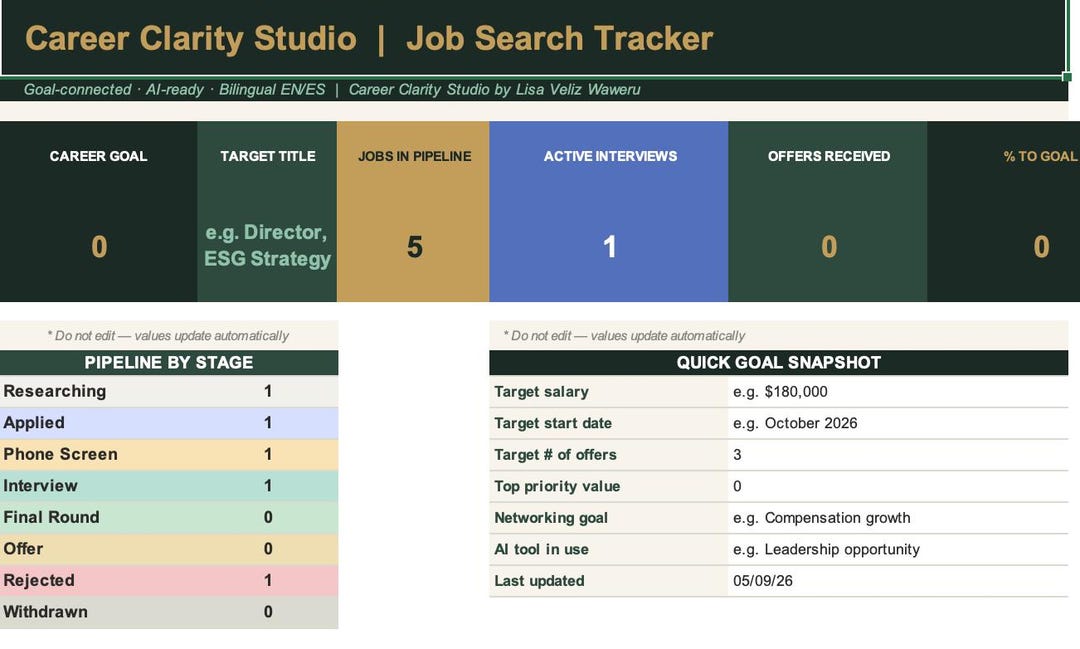Viewport: 1080px width, 649px height.
Task: Click the 'e.g. Director, ESG Strategy' cell
Action: coord(267,245)
